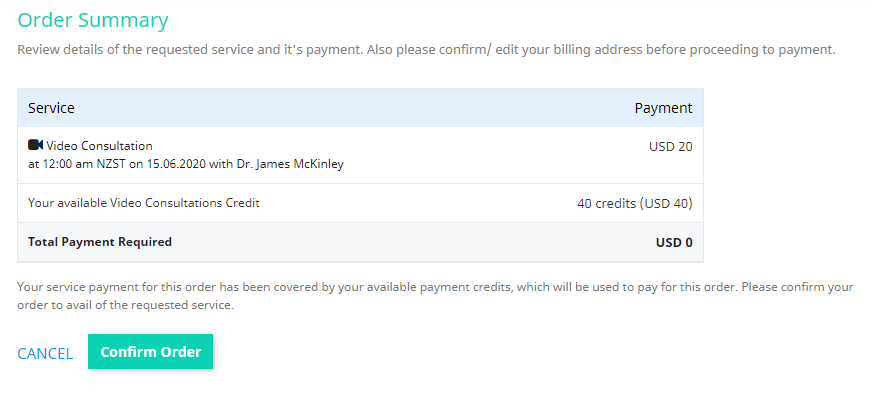Click the Payment column header
This screenshot has width=871, height=399.
663,108
